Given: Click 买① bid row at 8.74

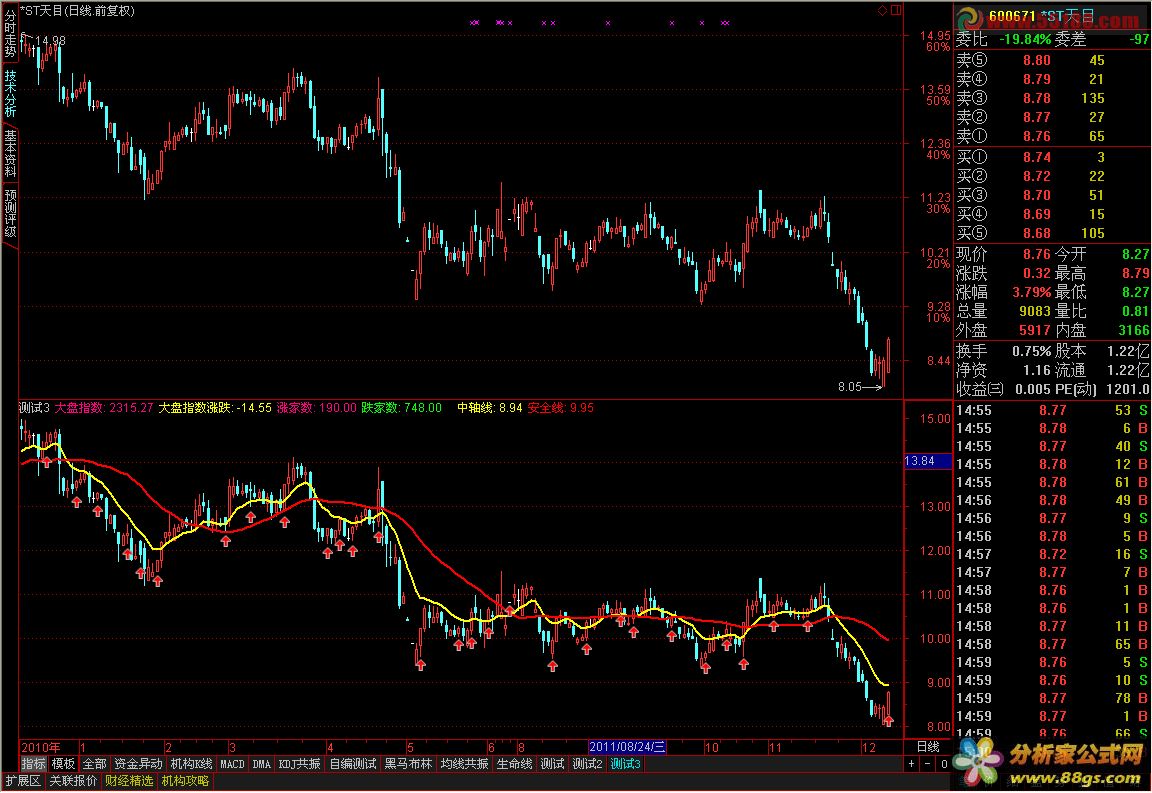Looking at the screenshot, I should (1052, 157).
